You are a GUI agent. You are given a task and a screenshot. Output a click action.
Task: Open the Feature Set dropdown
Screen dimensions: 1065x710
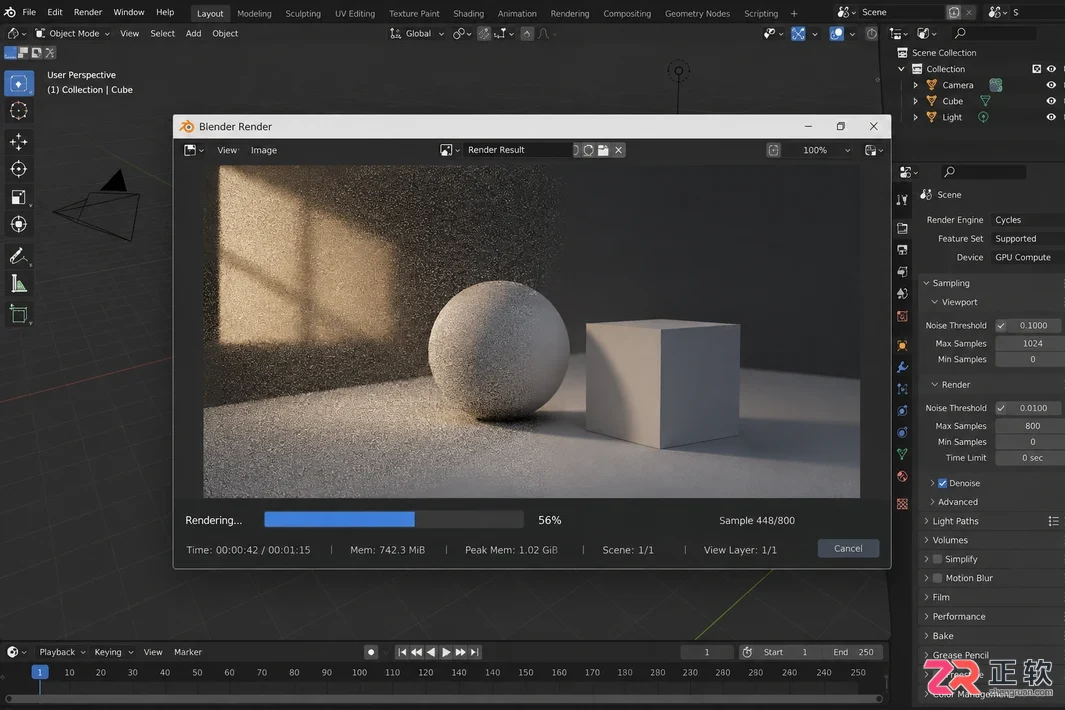[x=1029, y=238]
